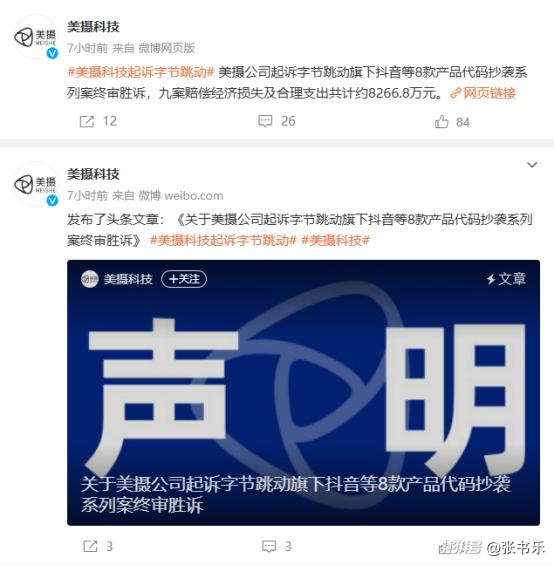The image size is (554, 566).
Task: Open #美摄科技起诉字节跳动# hashtag in first post
Action: (141, 72)
